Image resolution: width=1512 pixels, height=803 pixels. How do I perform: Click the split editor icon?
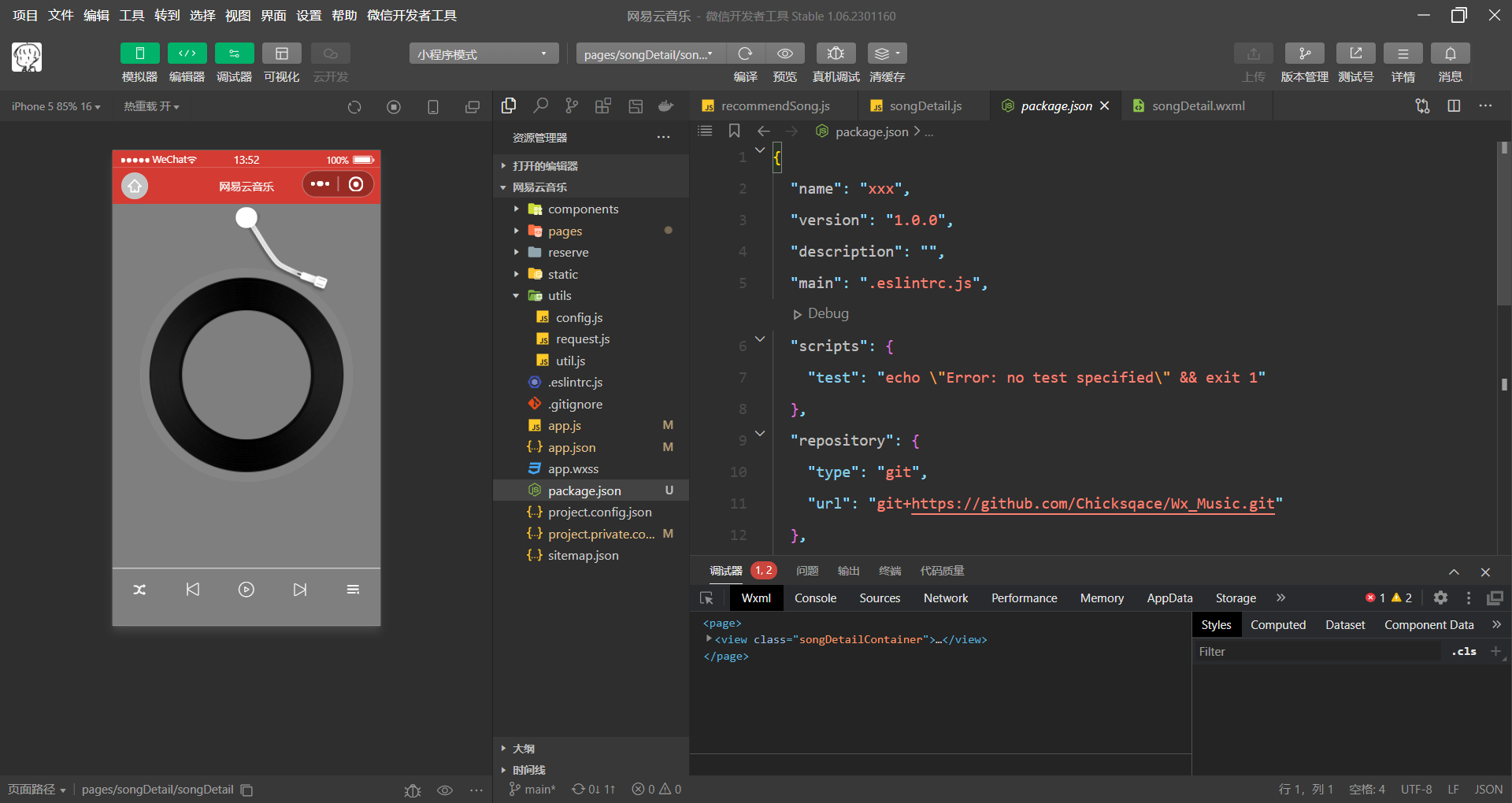pos(1454,105)
